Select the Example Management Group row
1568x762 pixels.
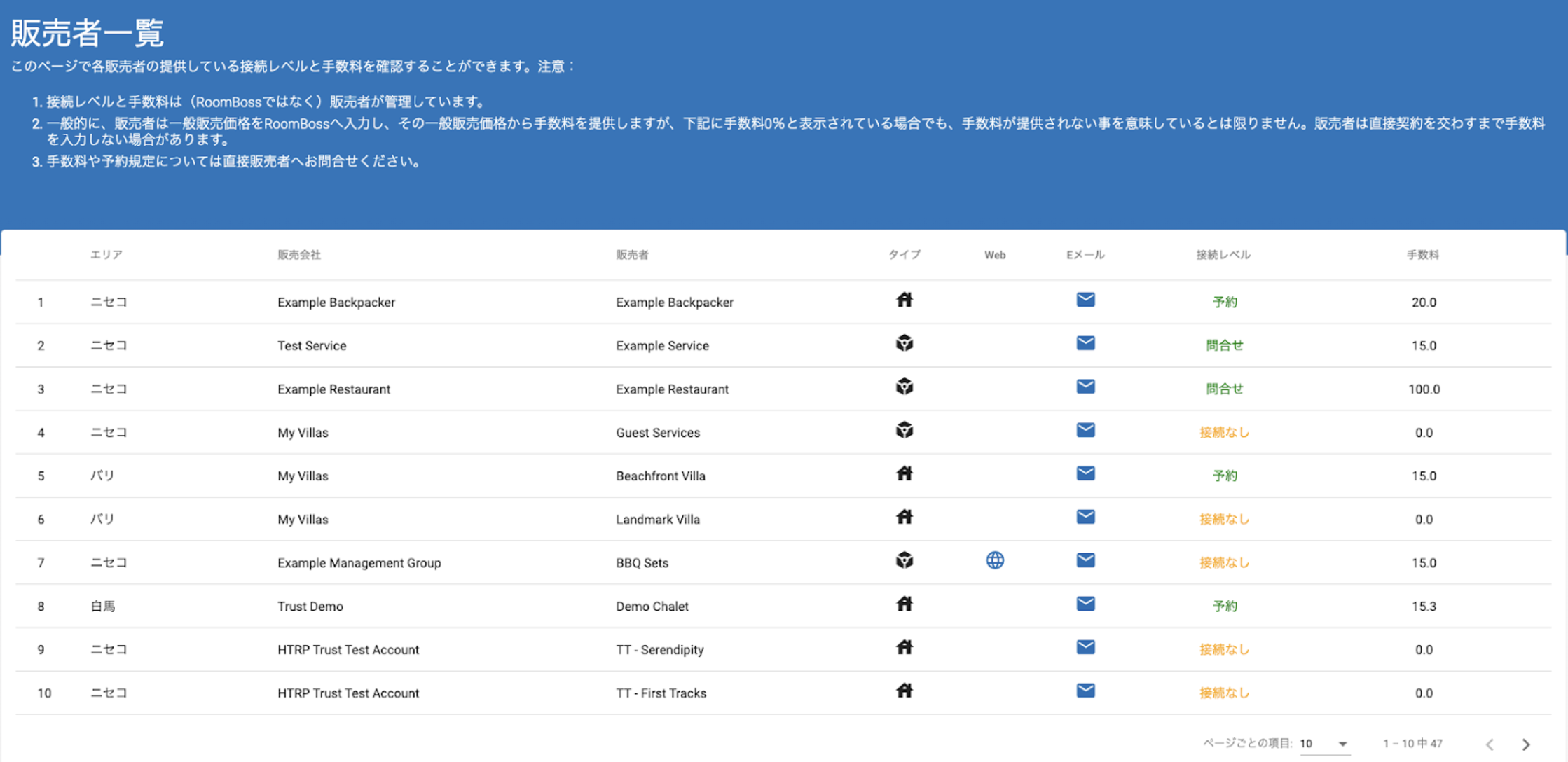[x=359, y=563]
